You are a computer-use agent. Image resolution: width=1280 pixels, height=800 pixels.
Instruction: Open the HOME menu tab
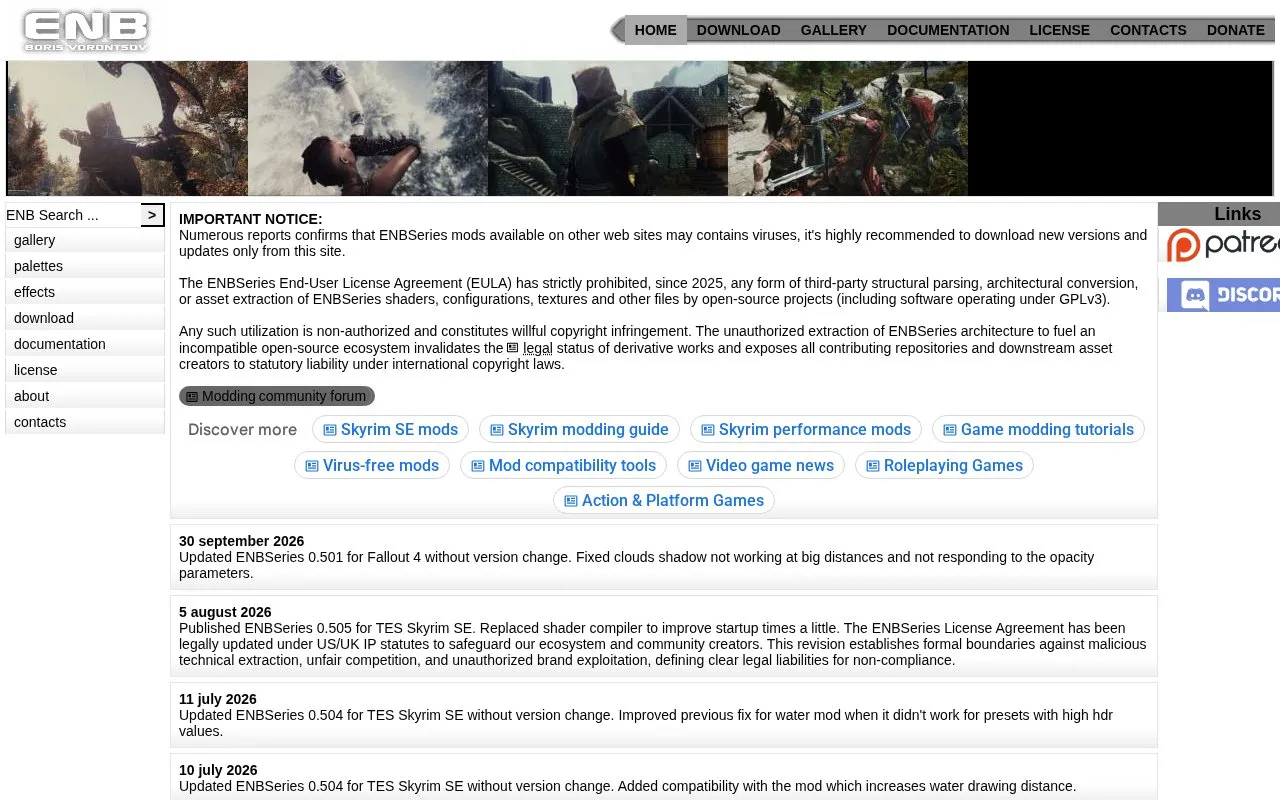pos(656,30)
